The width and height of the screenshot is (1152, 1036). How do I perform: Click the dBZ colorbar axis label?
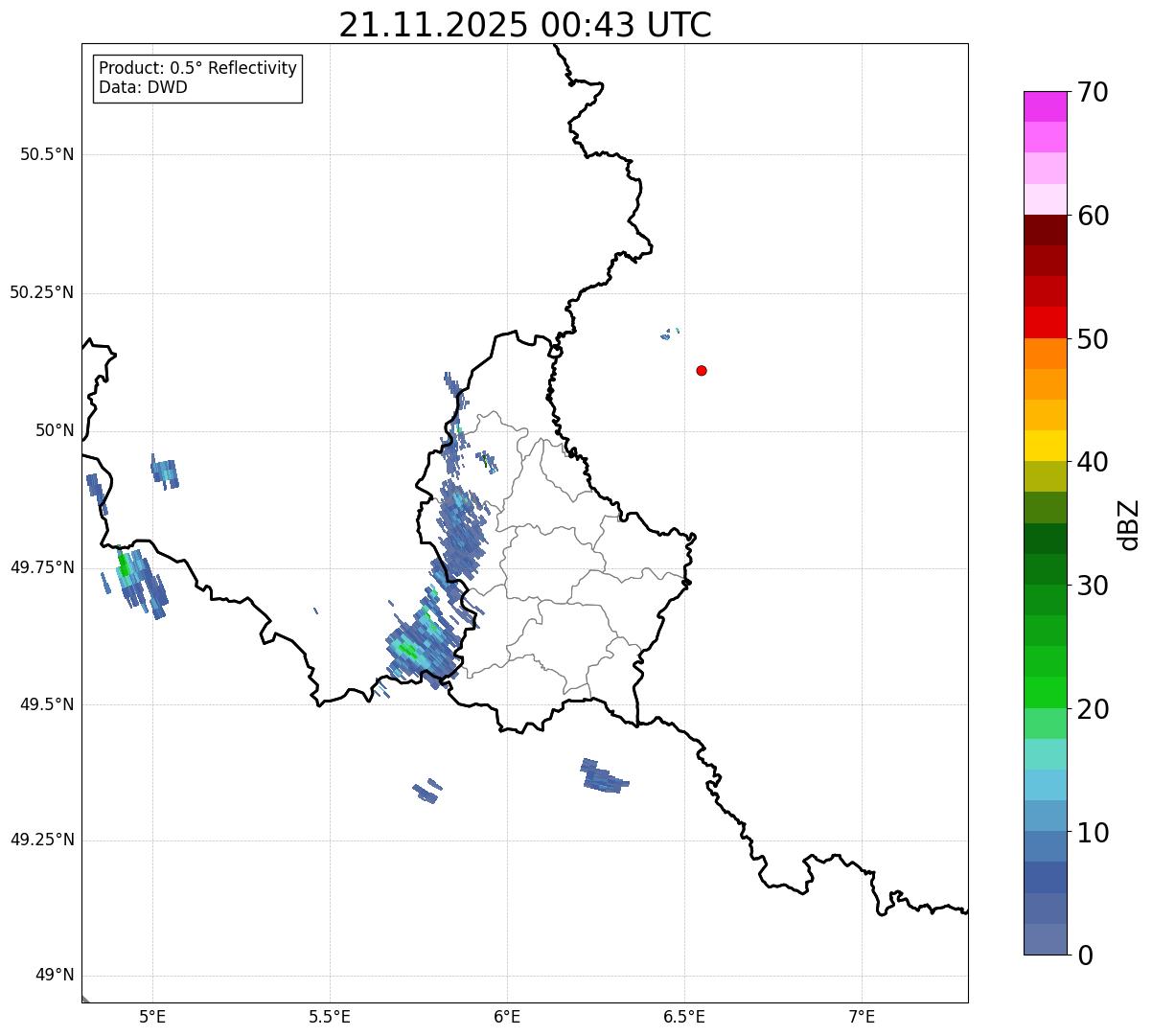pyautogui.click(x=1129, y=524)
